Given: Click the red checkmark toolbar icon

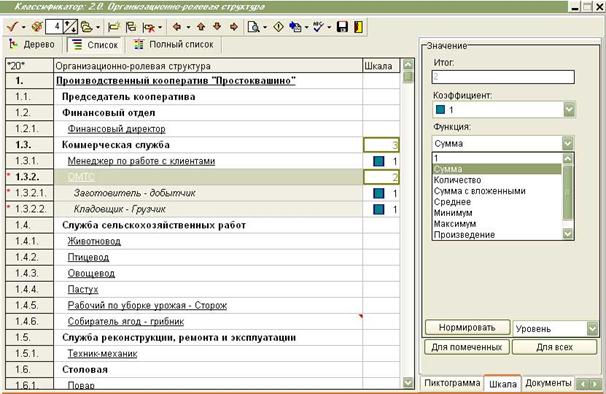Looking at the screenshot, I should pyautogui.click(x=12, y=27).
